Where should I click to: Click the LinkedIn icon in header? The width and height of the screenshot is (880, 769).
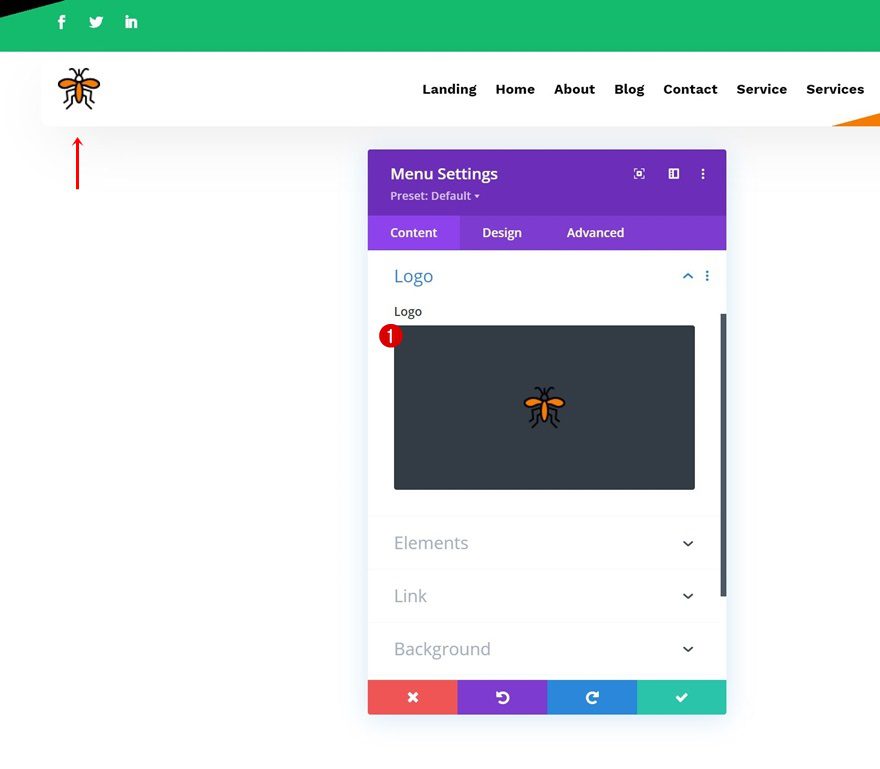[131, 22]
